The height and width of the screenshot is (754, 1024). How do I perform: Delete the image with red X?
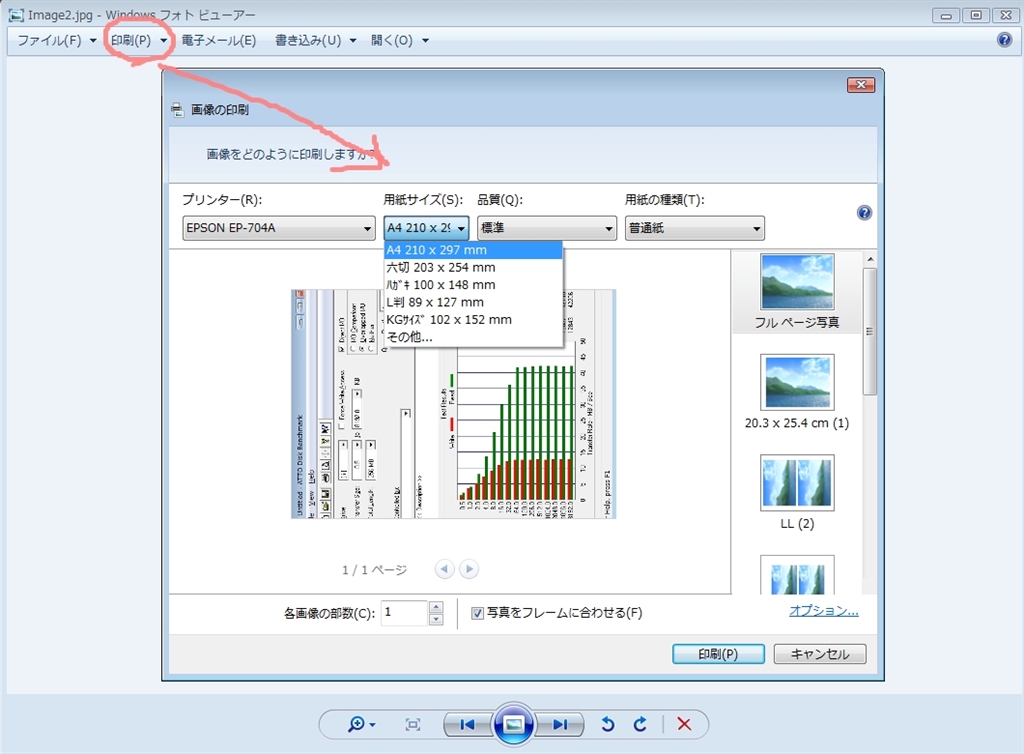[x=684, y=724]
